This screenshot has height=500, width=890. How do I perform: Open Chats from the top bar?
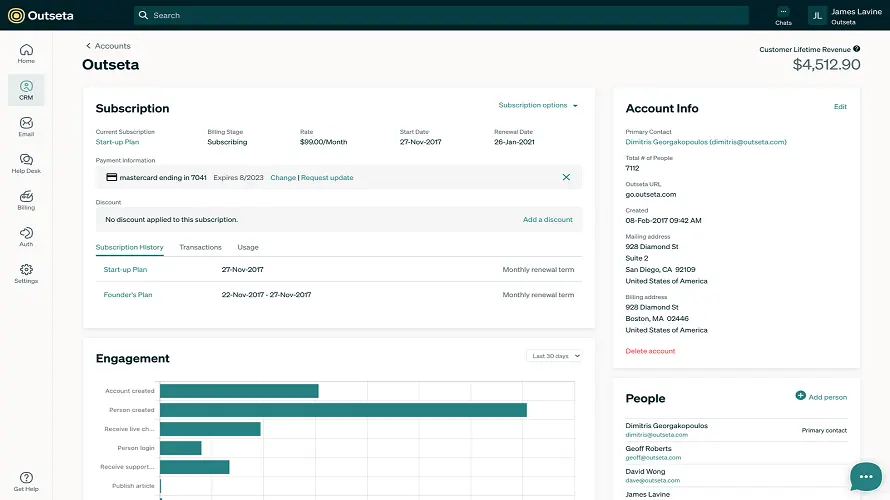[x=783, y=16]
